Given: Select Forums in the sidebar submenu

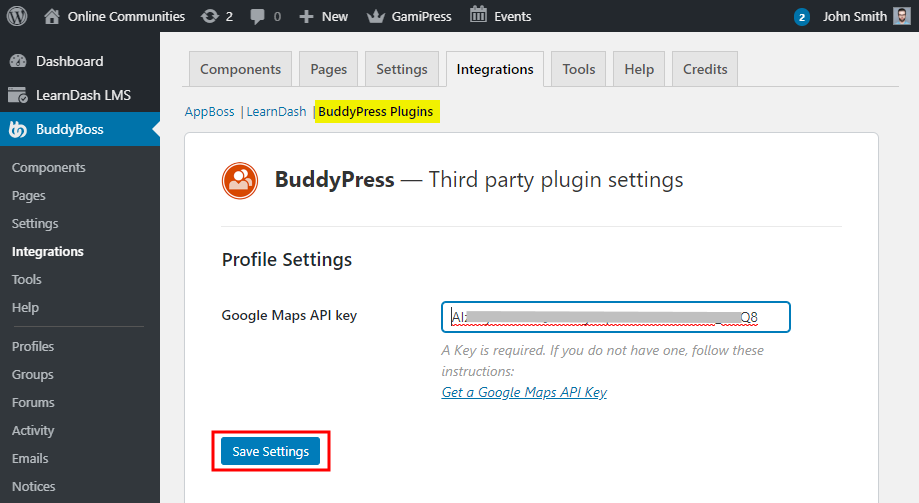Looking at the screenshot, I should coord(33,402).
